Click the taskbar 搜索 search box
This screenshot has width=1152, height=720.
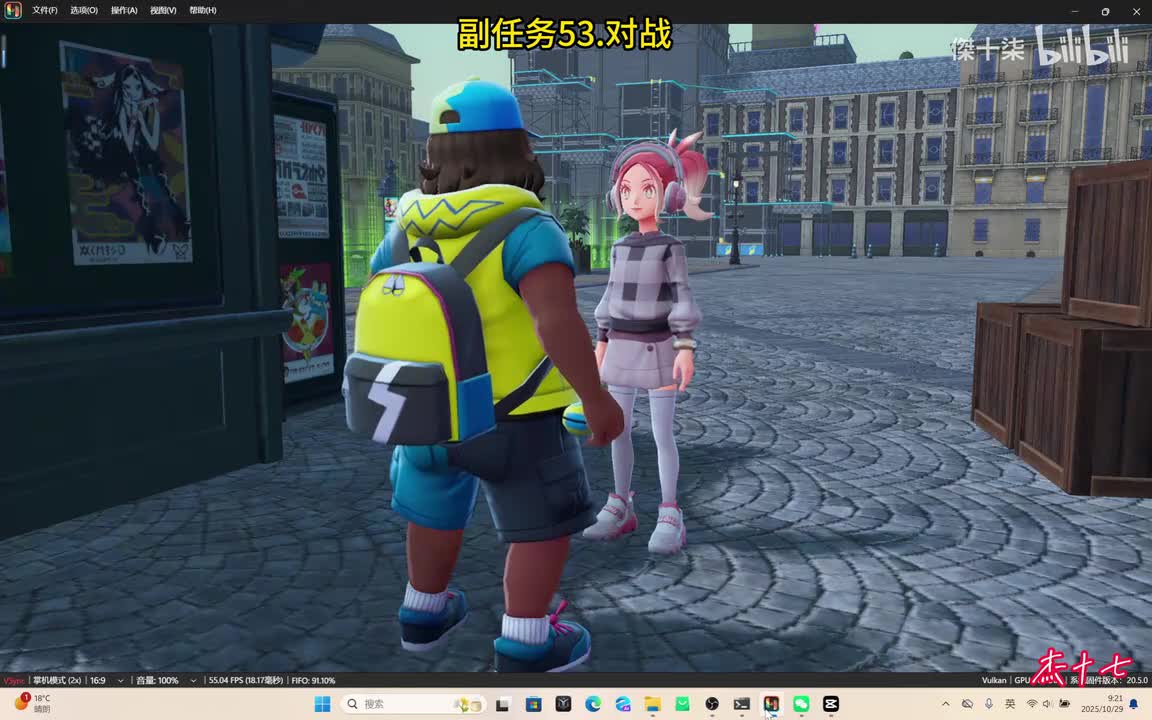coord(413,704)
